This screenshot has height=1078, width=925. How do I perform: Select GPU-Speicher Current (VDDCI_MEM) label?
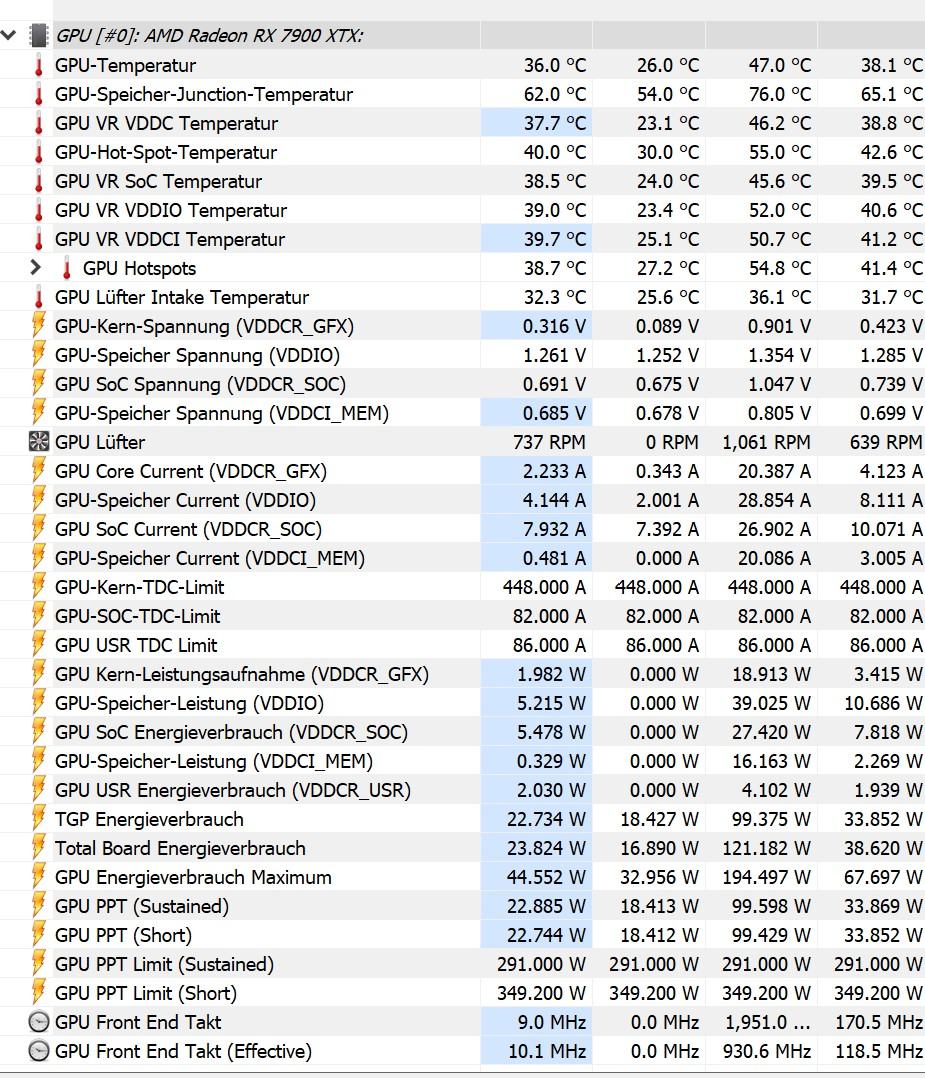[210, 558]
